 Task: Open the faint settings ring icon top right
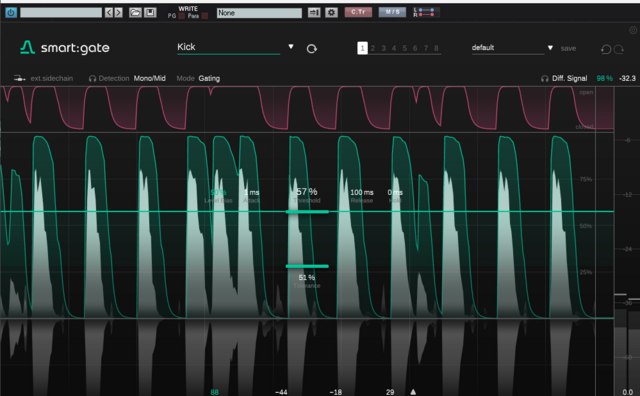coord(633,30)
